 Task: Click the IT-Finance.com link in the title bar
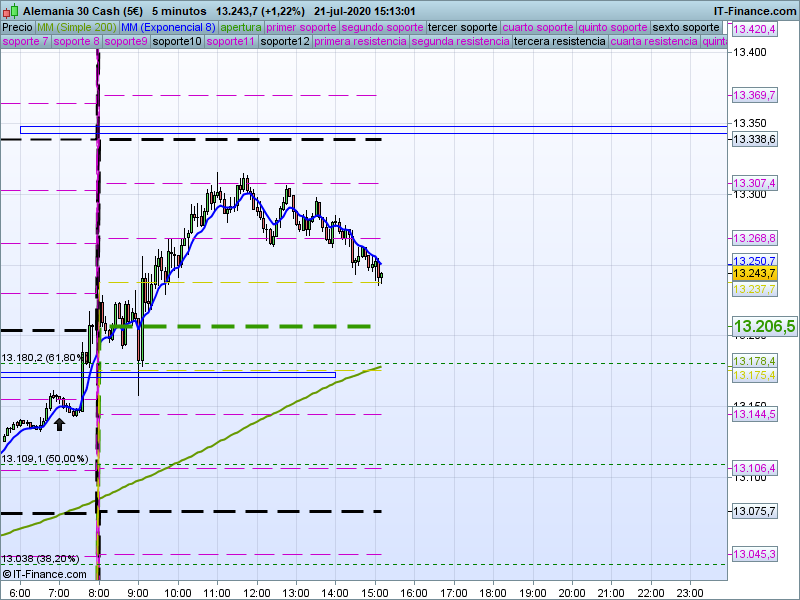755,11
